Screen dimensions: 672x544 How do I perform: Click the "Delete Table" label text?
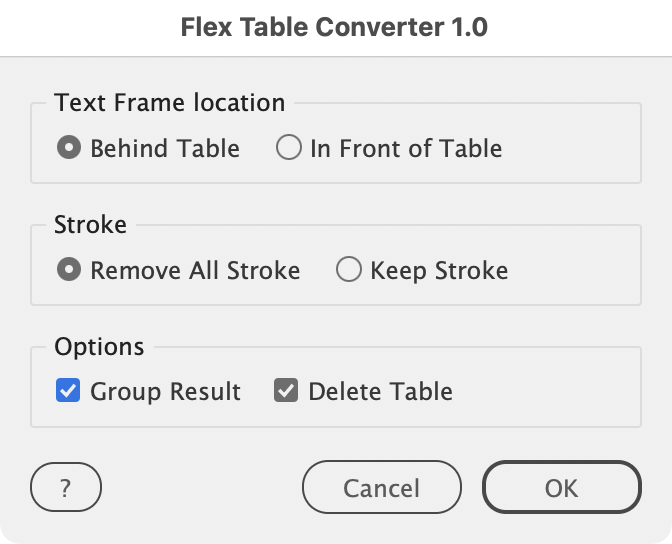[x=380, y=391]
